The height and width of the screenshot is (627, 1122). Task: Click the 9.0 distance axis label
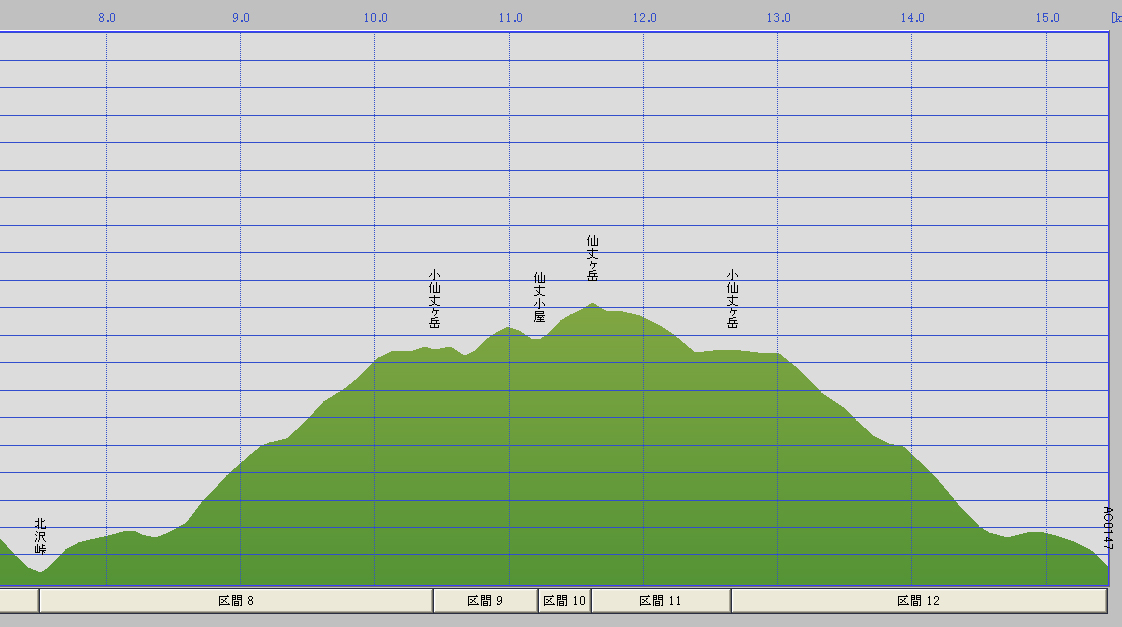point(241,17)
